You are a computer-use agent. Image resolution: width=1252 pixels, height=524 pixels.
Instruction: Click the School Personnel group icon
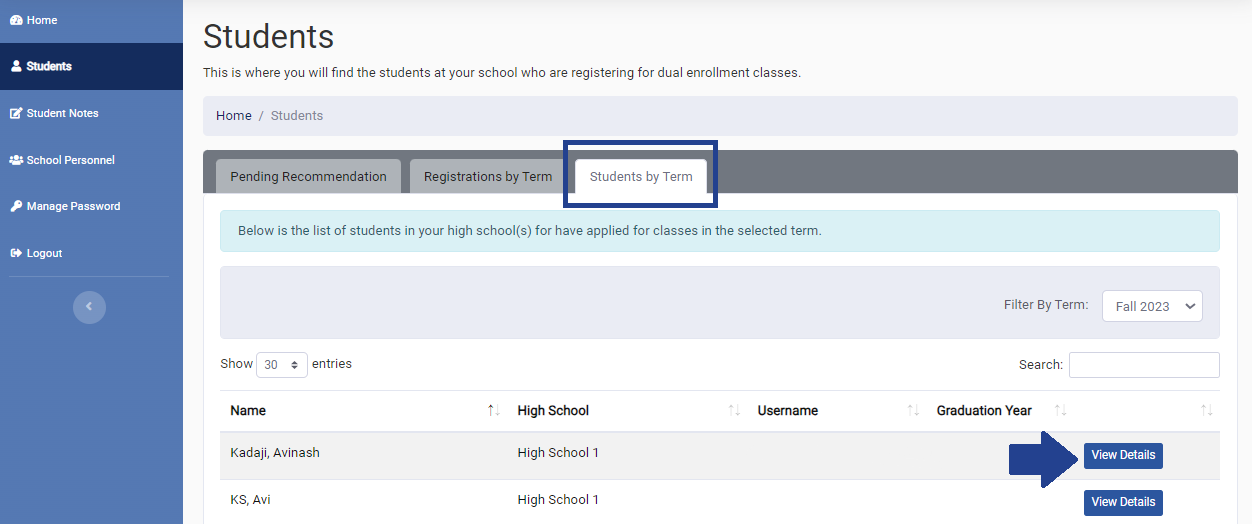point(17,160)
